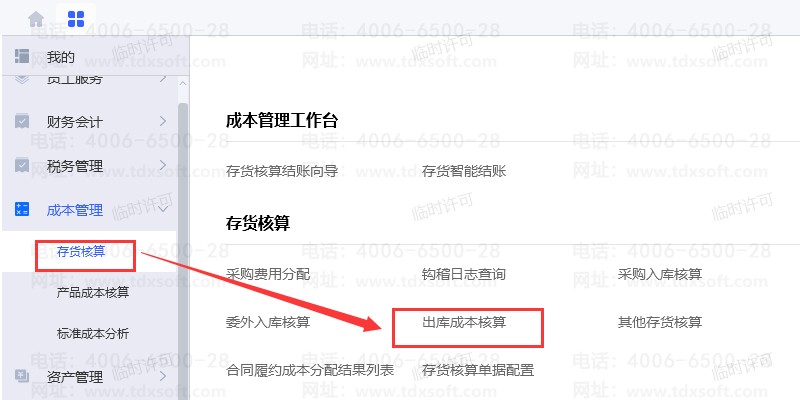Click the 员工服务 layers icon
Screen dimensions: 800x400
pyautogui.click(x=22, y=80)
